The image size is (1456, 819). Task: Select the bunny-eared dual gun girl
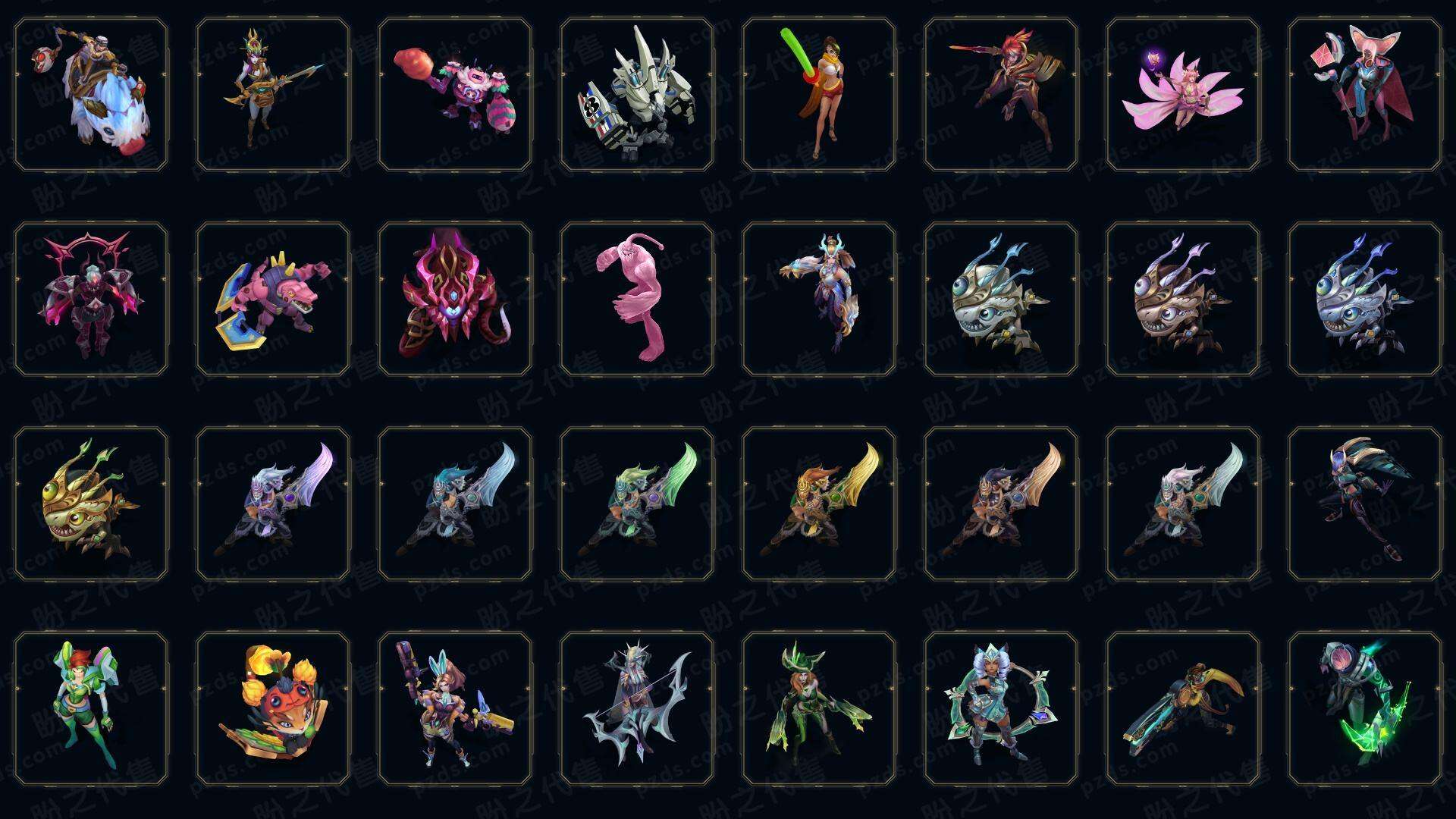(455, 708)
